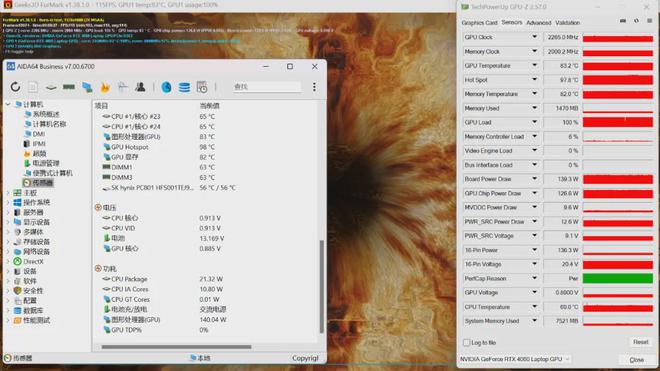The image size is (660, 371).
Task: Click the AIDA64 horizontal scrollbar thumb
Action: coord(176,347)
